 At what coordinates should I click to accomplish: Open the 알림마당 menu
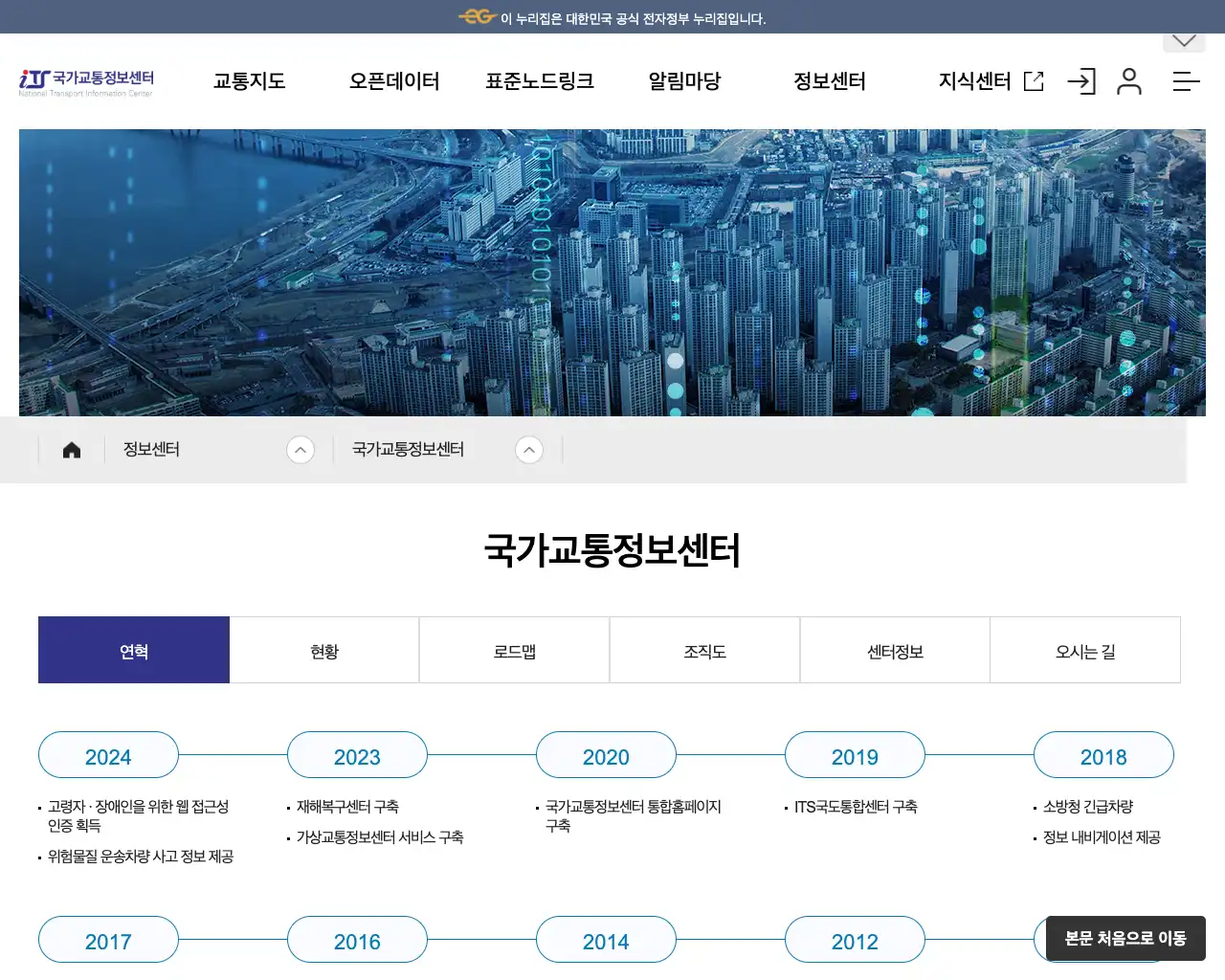(683, 81)
